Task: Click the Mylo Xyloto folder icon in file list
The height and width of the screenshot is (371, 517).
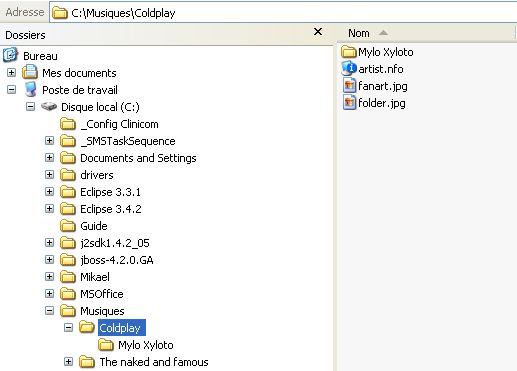Action: point(349,52)
